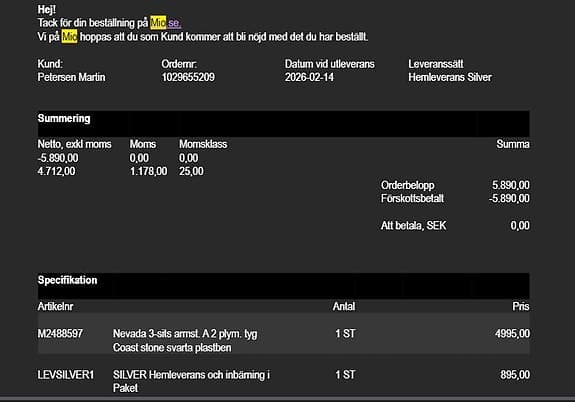Click 'Netto, exkl moms' column header
The image size is (575, 402).
point(74,144)
